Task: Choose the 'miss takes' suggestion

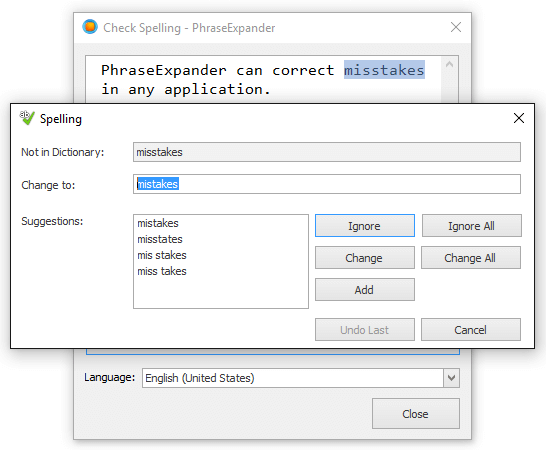Action: point(162,271)
